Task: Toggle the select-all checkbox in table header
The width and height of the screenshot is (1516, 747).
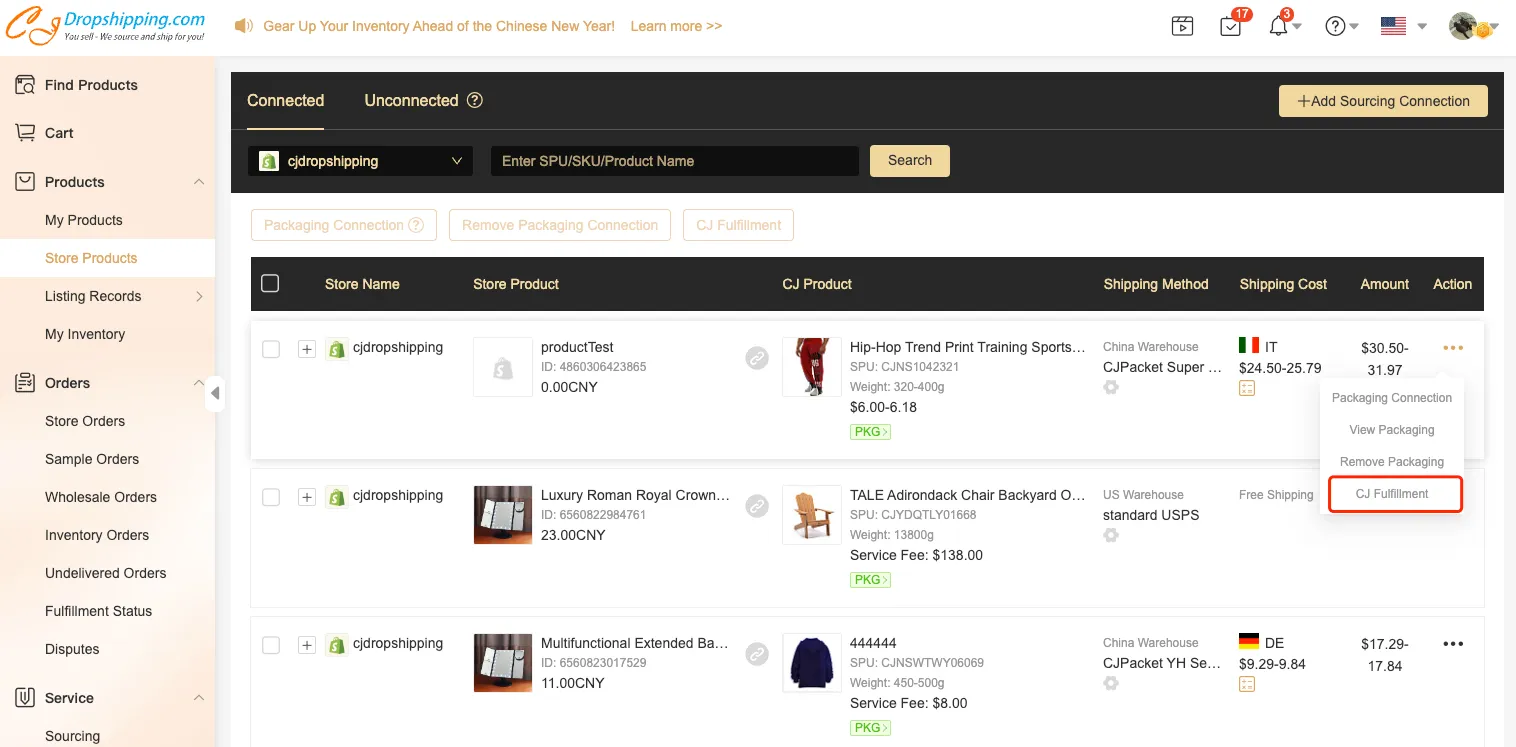Action: pos(270,284)
